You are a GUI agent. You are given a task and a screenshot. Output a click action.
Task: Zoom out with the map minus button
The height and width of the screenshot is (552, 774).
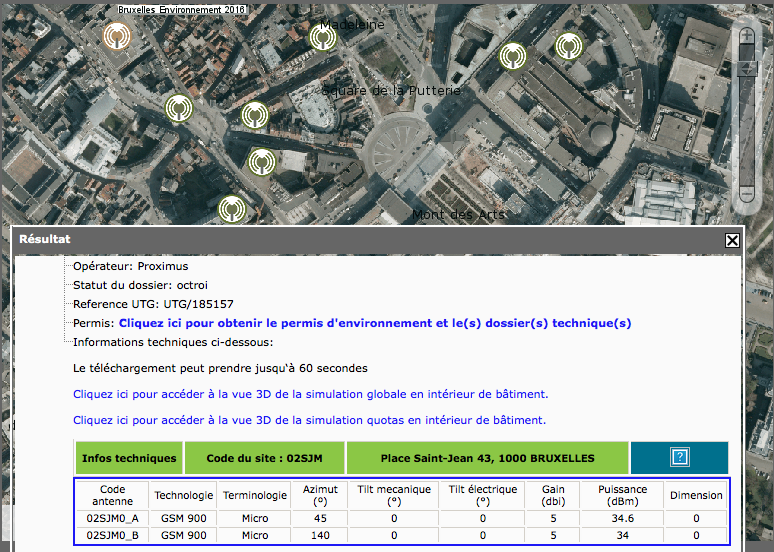point(746,193)
